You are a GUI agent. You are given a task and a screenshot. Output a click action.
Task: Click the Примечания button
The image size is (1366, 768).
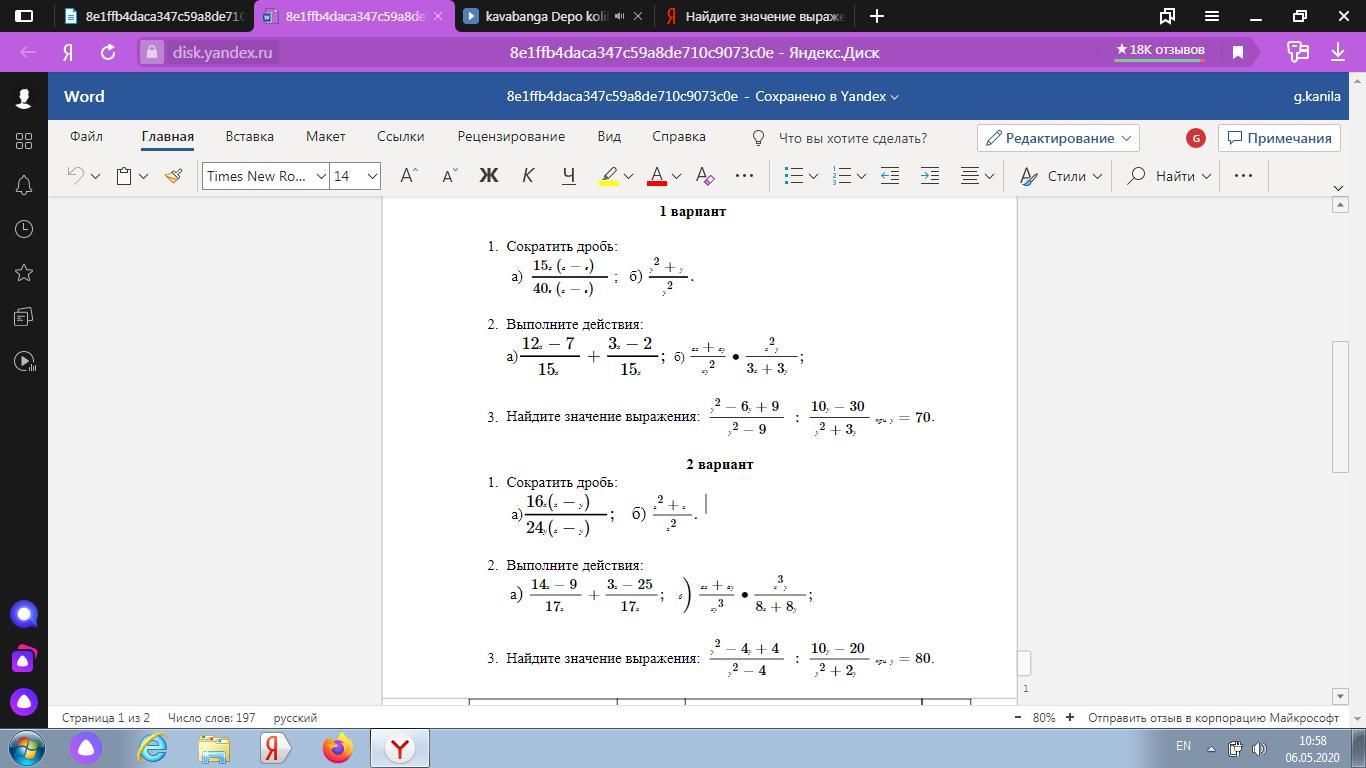pos(1279,138)
